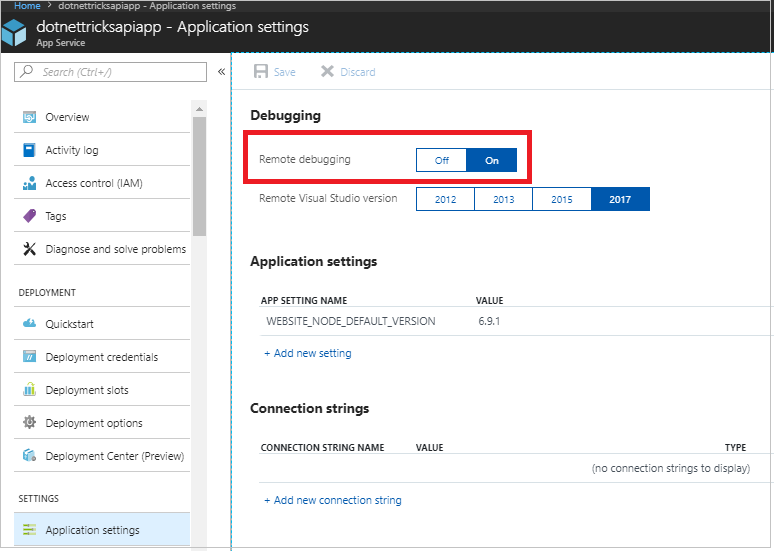
Task: Switch Remote debugging to On
Action: [491, 160]
